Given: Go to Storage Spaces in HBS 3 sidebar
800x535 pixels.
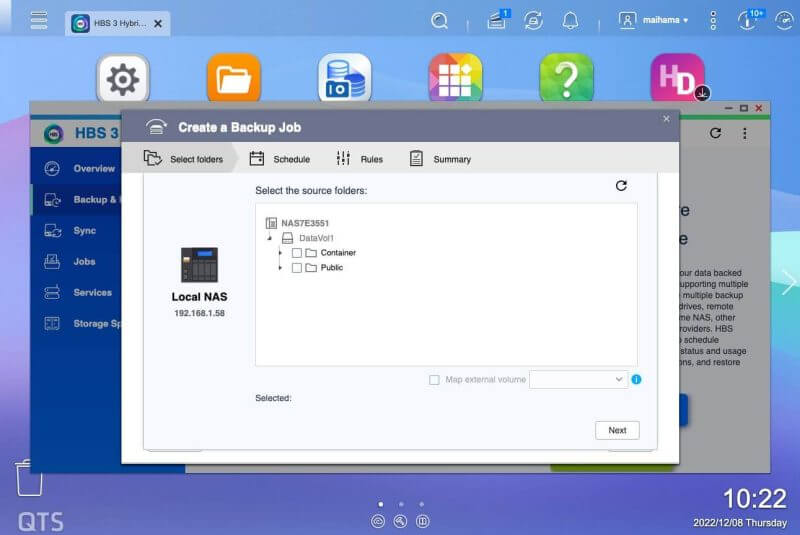Looking at the screenshot, I should (x=79, y=323).
